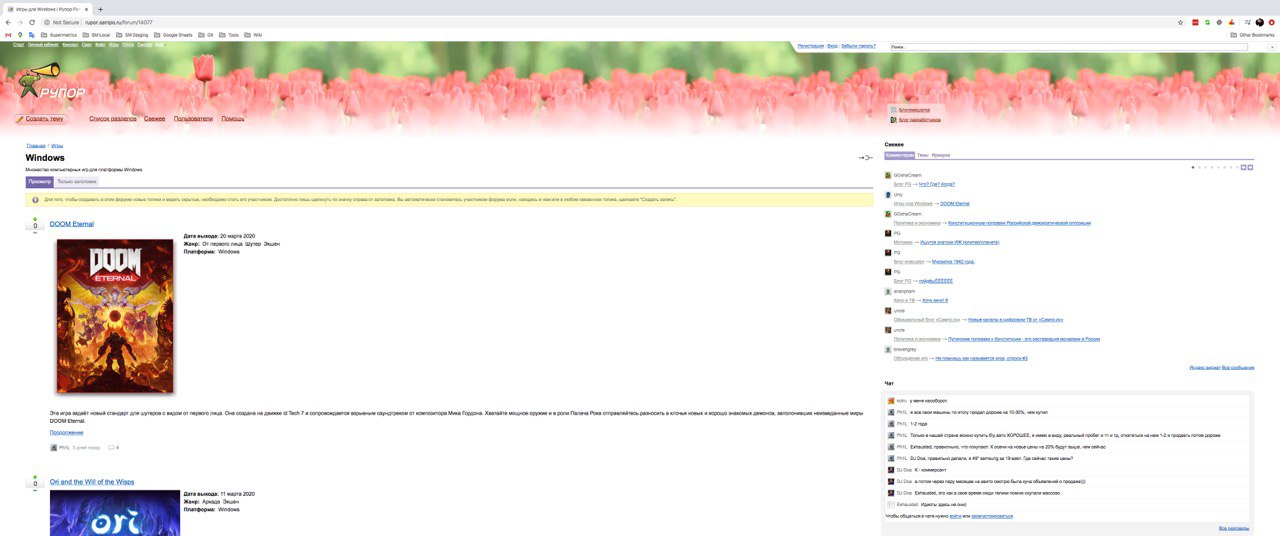Switch to Только заголовки tab
The image size is (1280, 536).
(77, 182)
